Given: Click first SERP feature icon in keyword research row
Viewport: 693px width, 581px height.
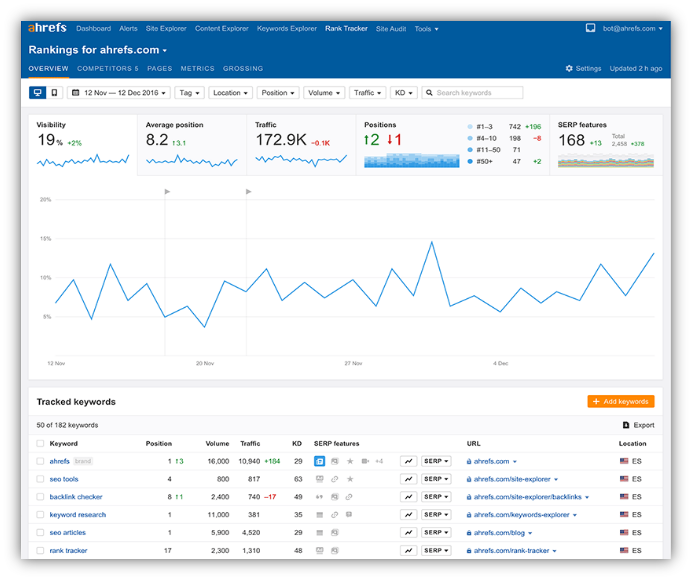Looking at the screenshot, I should click(320, 515).
